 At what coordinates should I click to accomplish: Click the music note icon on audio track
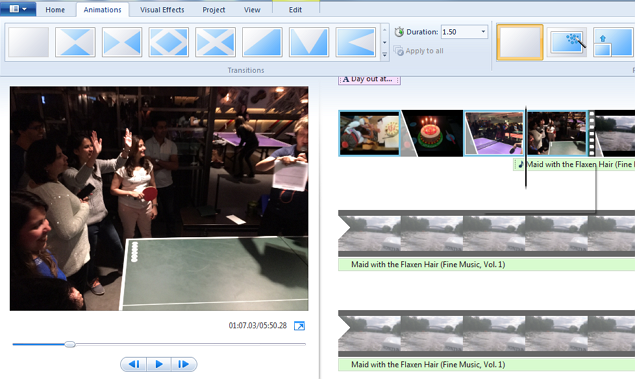click(x=521, y=164)
